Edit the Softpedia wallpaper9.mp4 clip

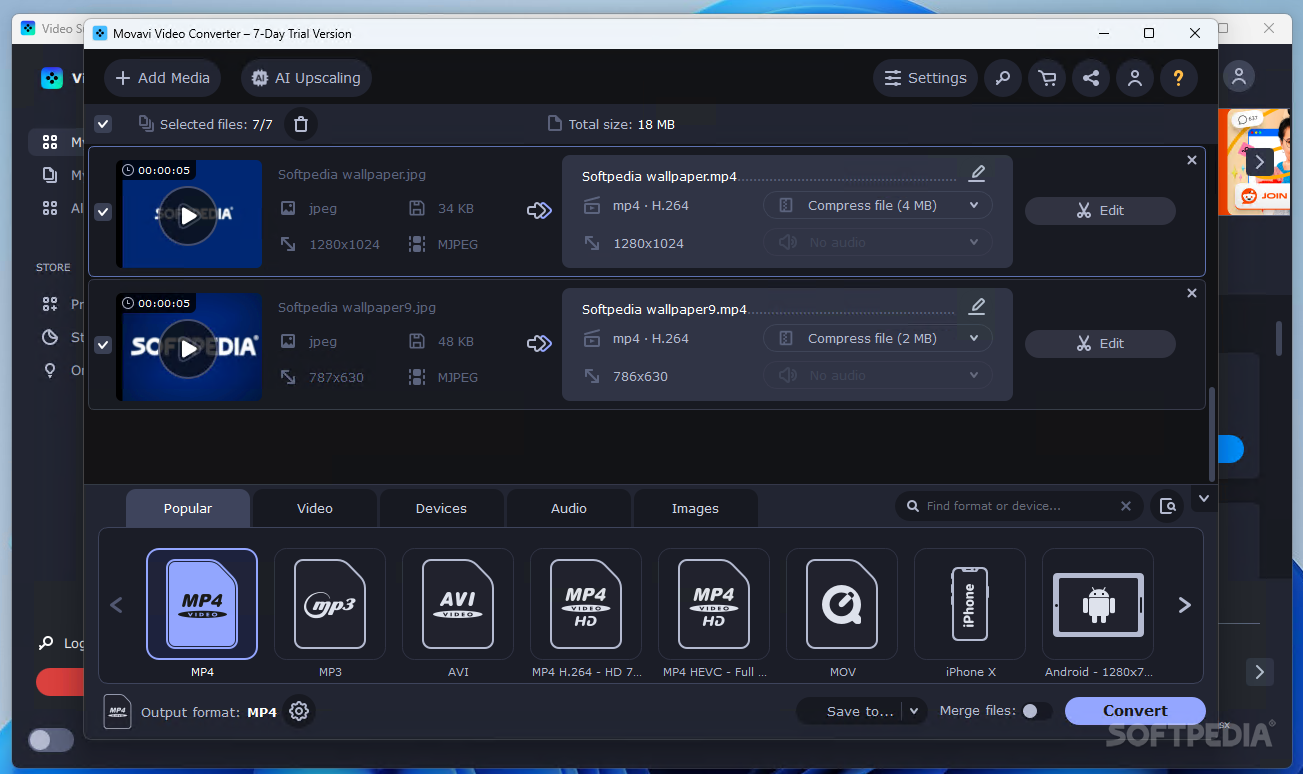point(1100,343)
